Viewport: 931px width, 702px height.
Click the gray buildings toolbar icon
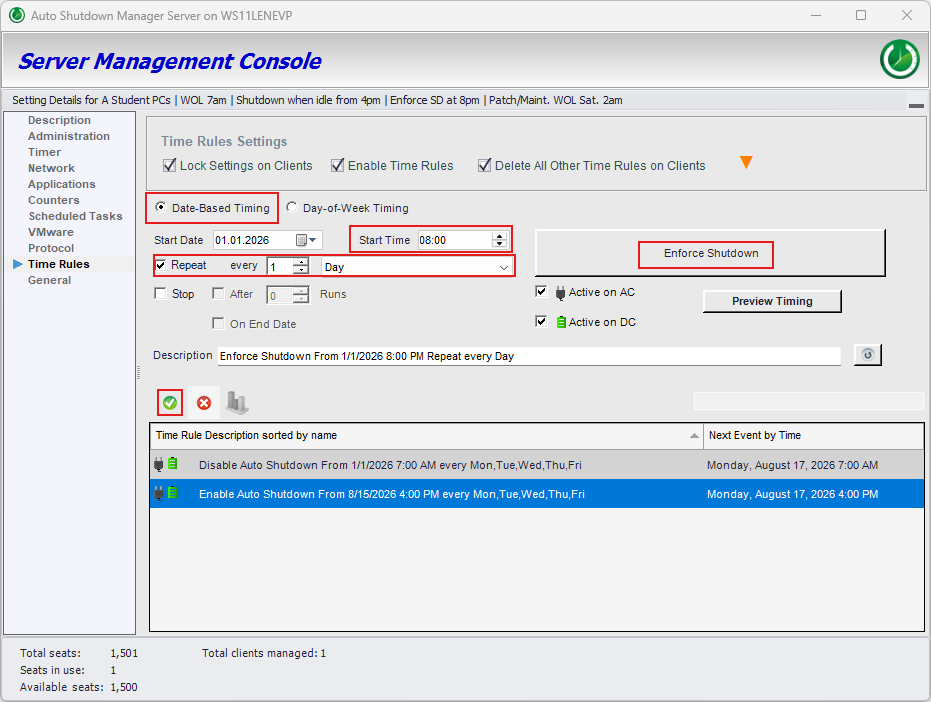click(x=237, y=402)
